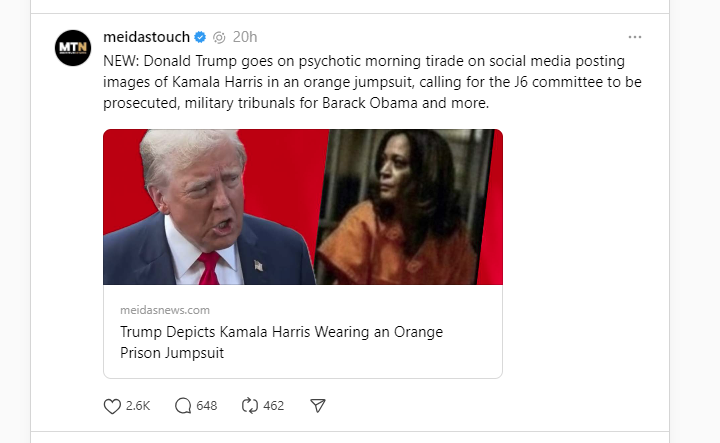Screen dimensions: 720x443
Task: Click the meidastouch username
Action: (146, 37)
